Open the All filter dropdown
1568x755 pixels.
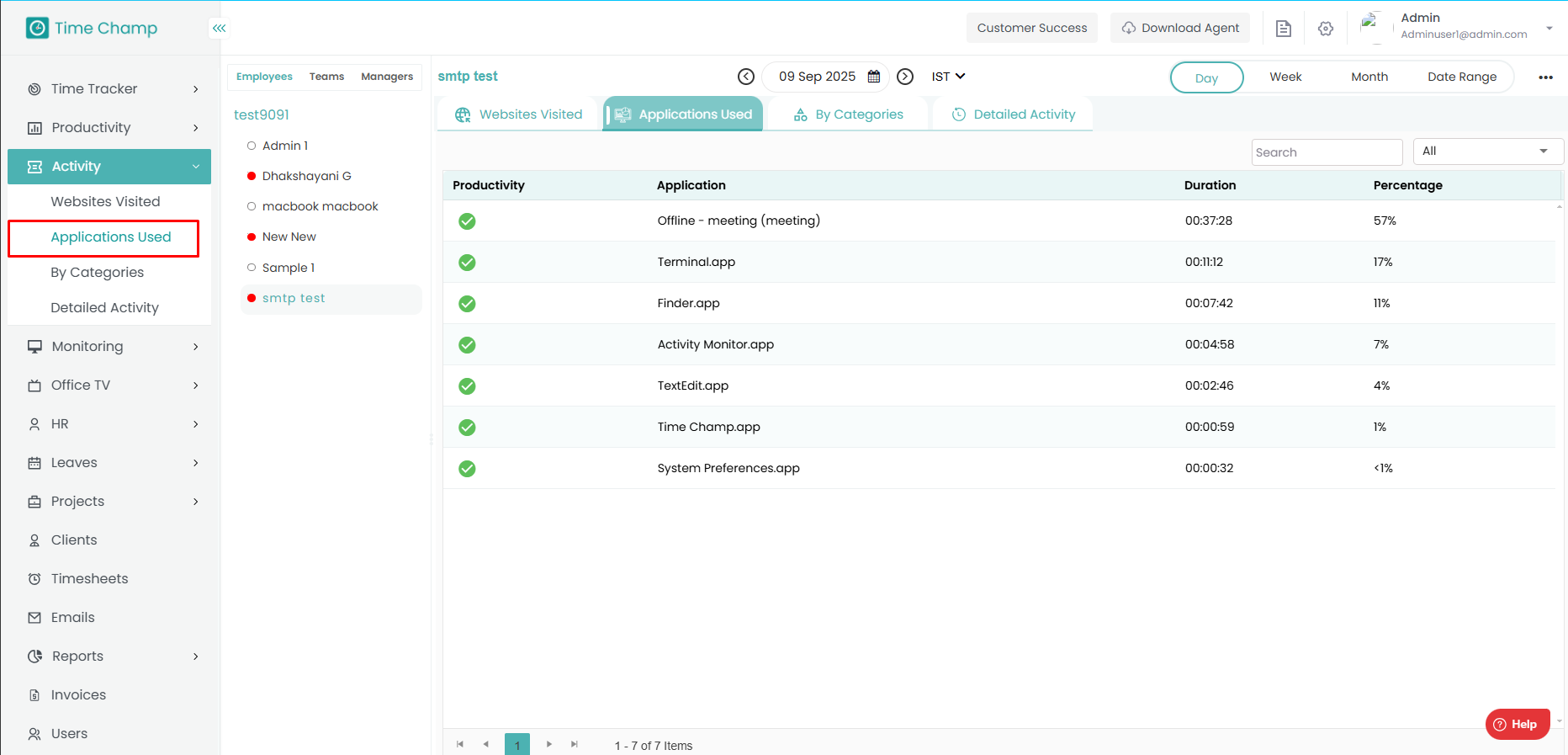1487,152
